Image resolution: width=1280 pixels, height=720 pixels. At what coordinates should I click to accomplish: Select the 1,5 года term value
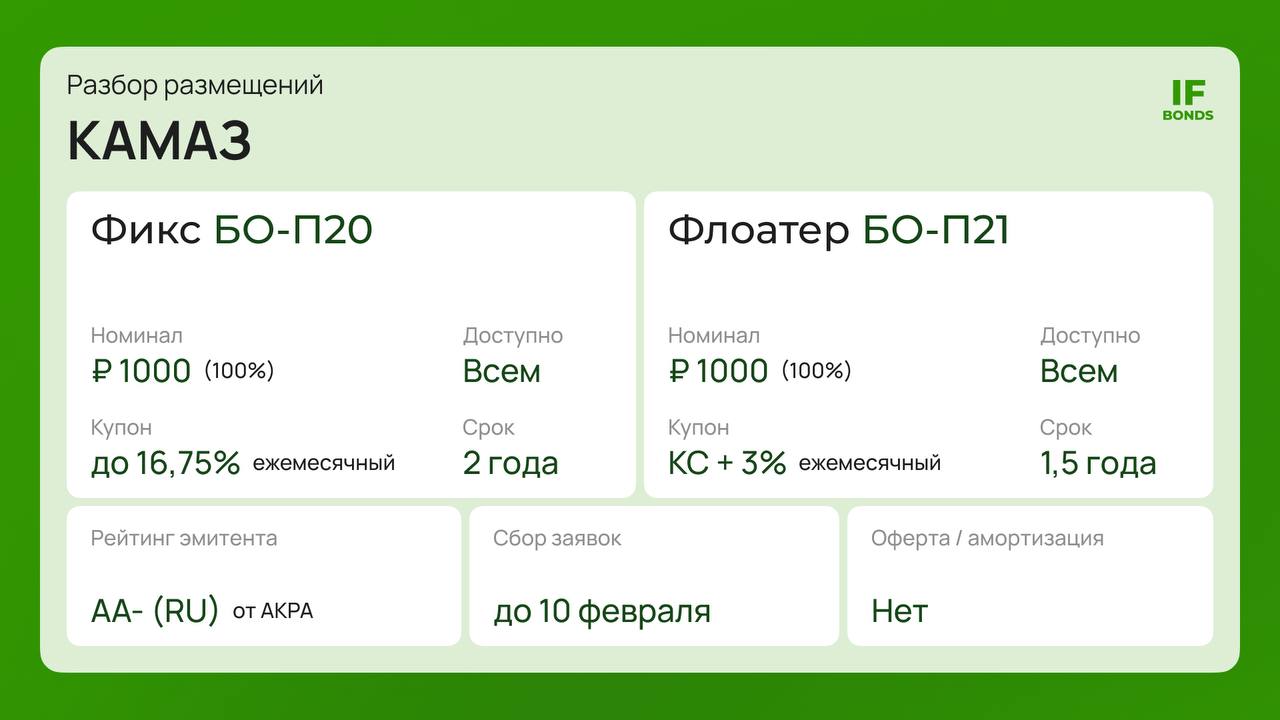(x=1098, y=463)
